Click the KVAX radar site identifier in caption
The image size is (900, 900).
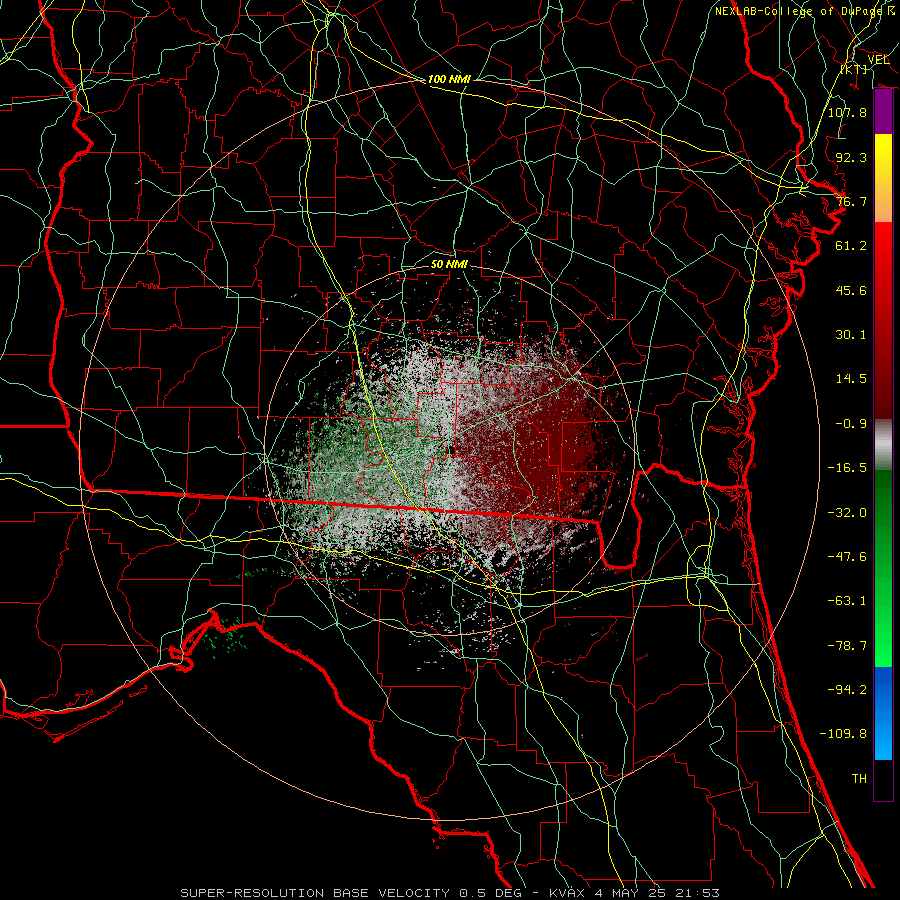(x=567, y=893)
